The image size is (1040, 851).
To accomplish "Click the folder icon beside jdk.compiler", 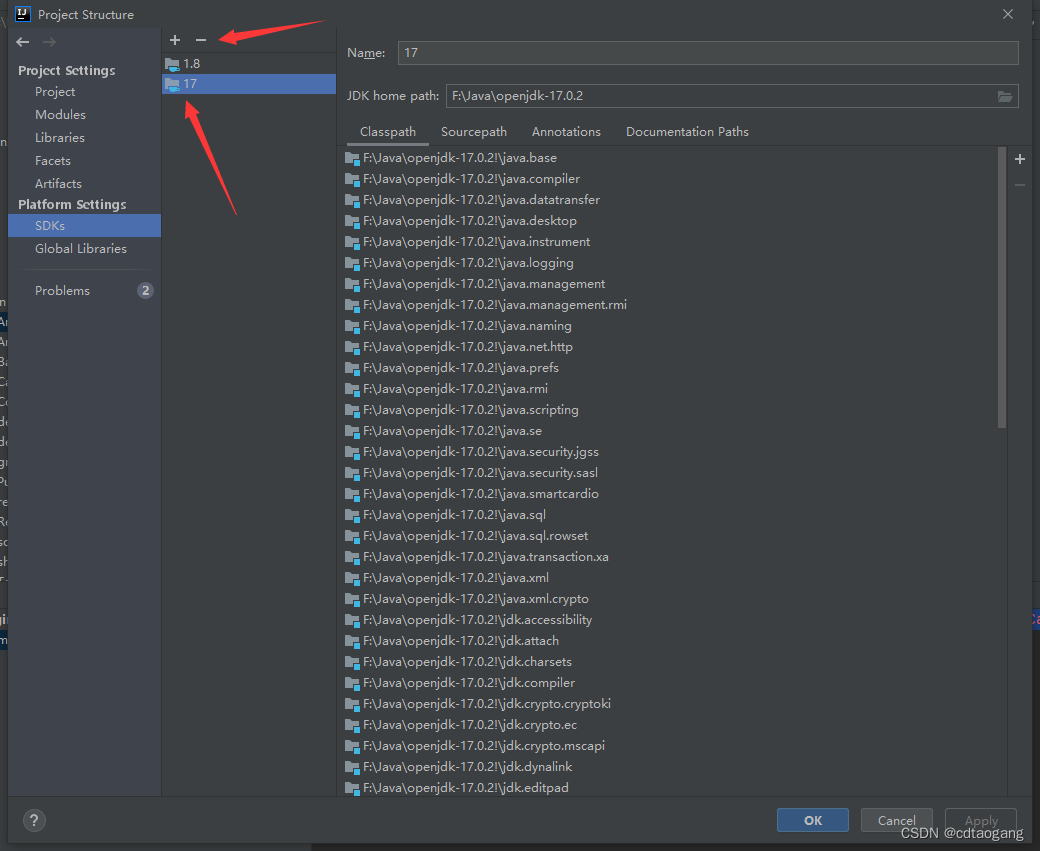I will click(352, 683).
